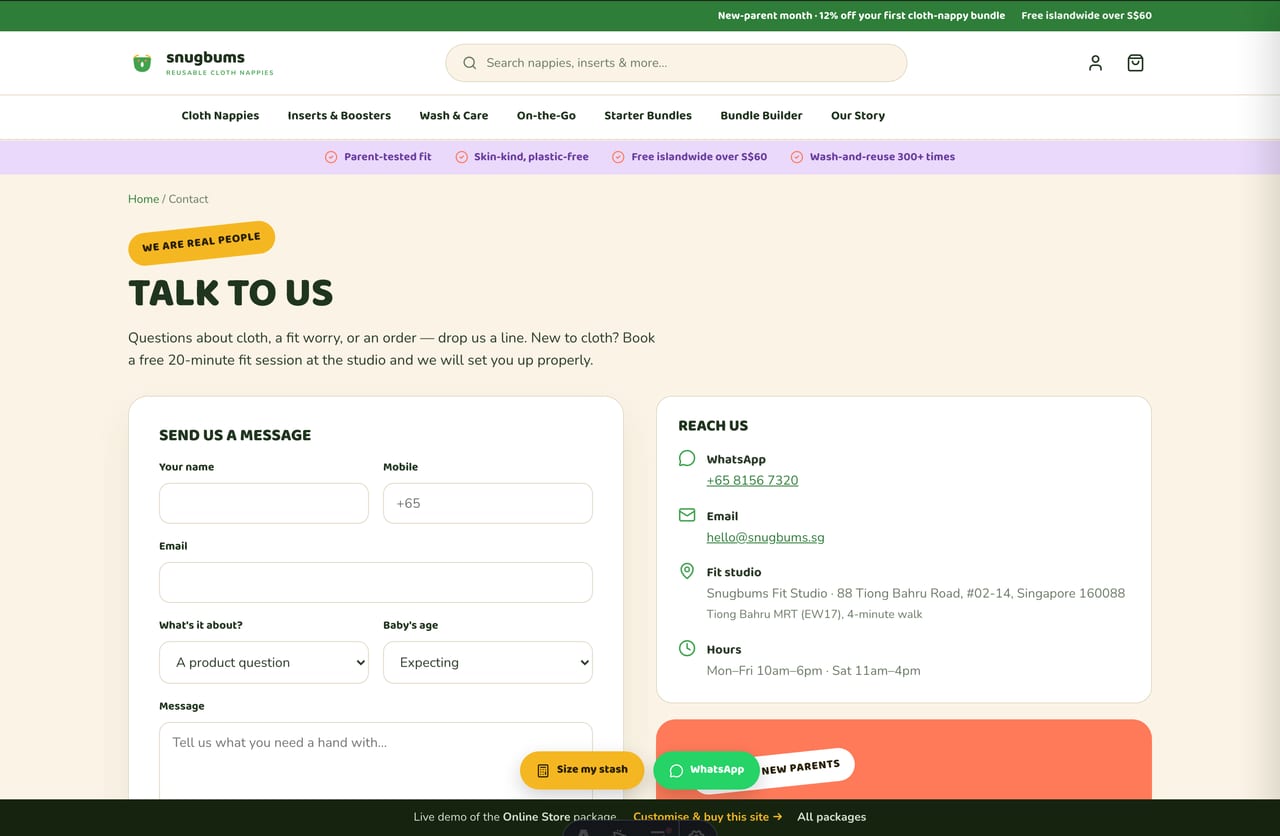This screenshot has width=1280, height=836.
Task: Open Bundle Builder page
Action: [761, 116]
